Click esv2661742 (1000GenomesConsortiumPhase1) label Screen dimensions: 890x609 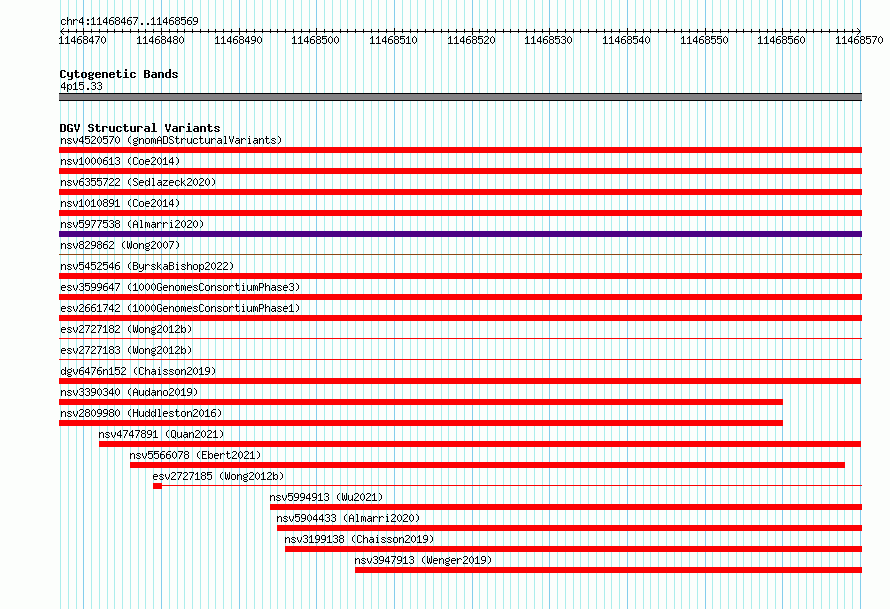point(180,308)
